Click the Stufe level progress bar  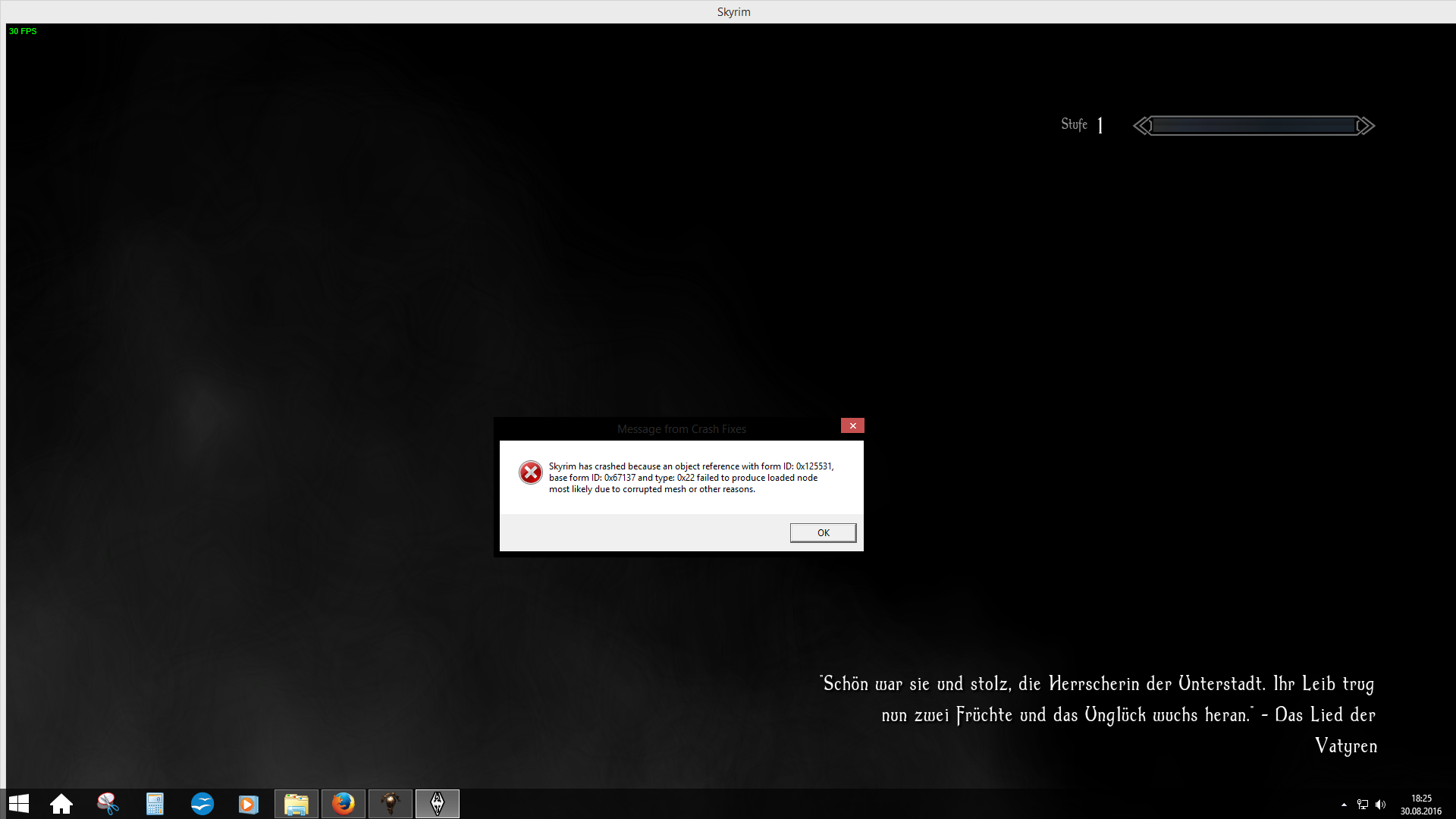pyautogui.click(x=1254, y=126)
